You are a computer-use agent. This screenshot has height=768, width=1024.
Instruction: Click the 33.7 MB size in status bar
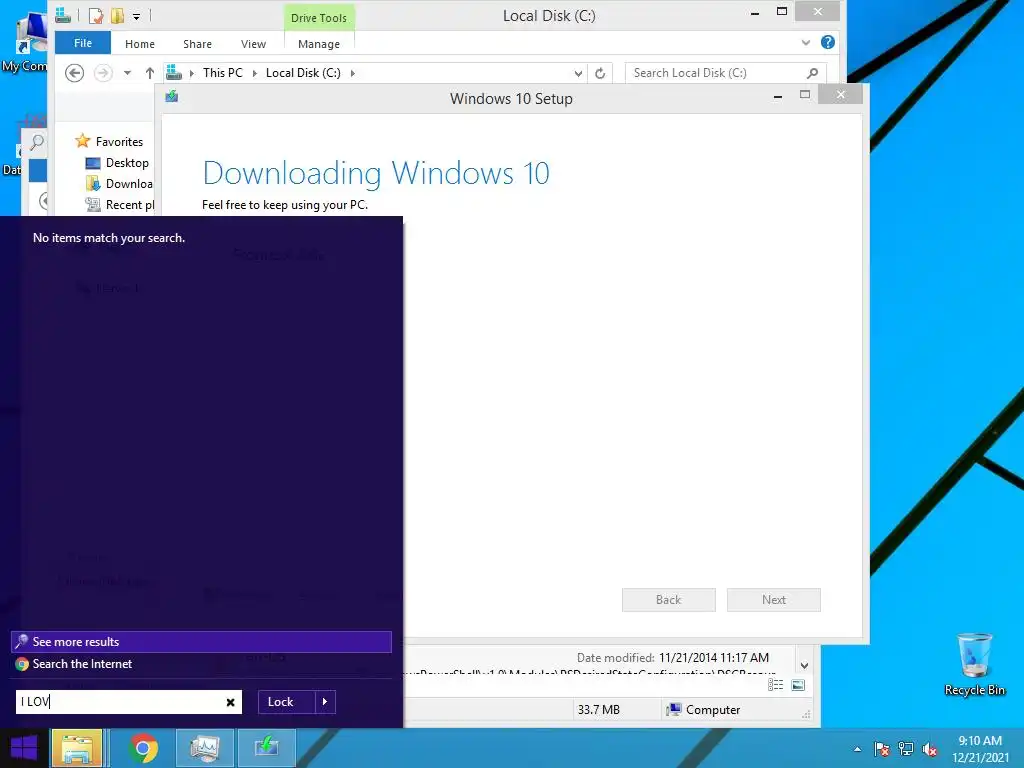598,710
